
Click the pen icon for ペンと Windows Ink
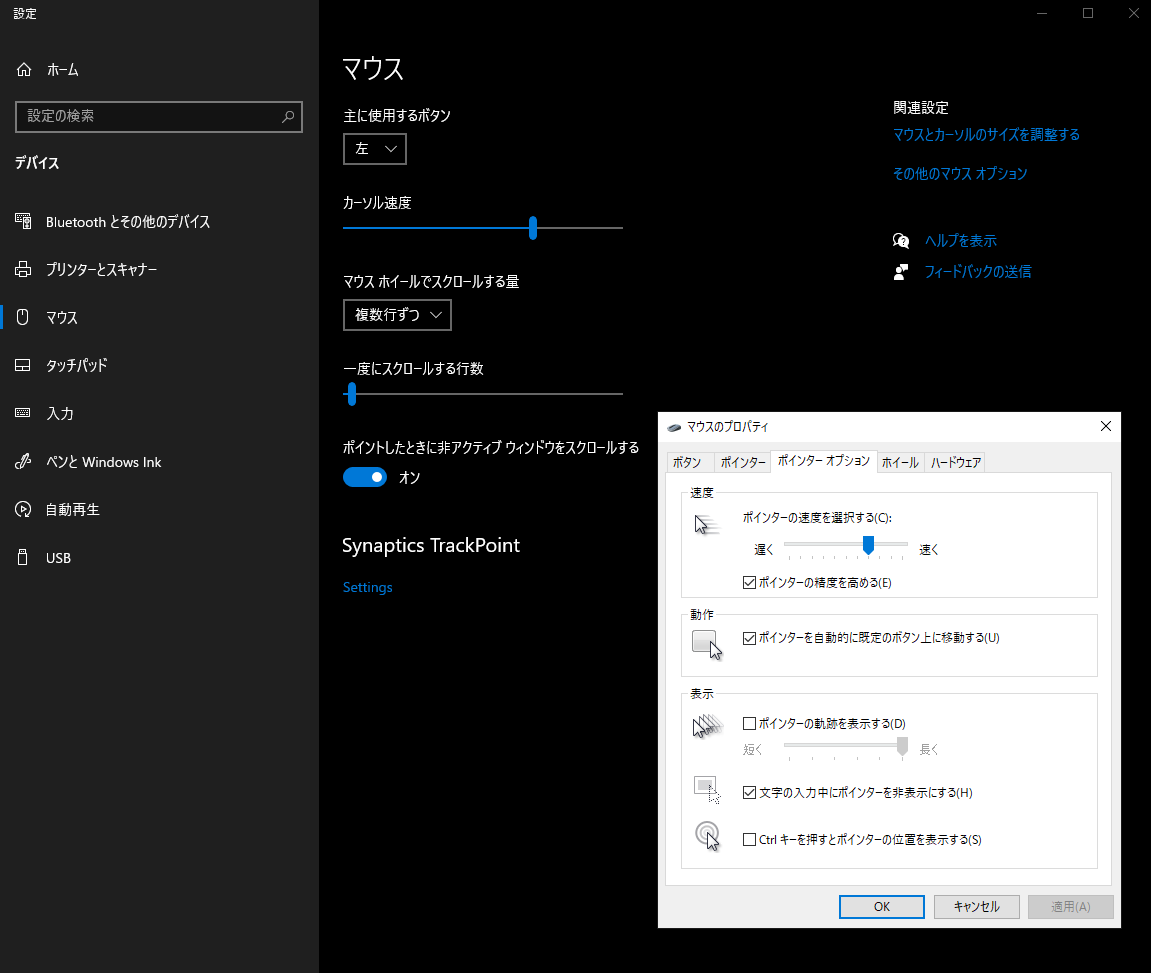[23, 462]
